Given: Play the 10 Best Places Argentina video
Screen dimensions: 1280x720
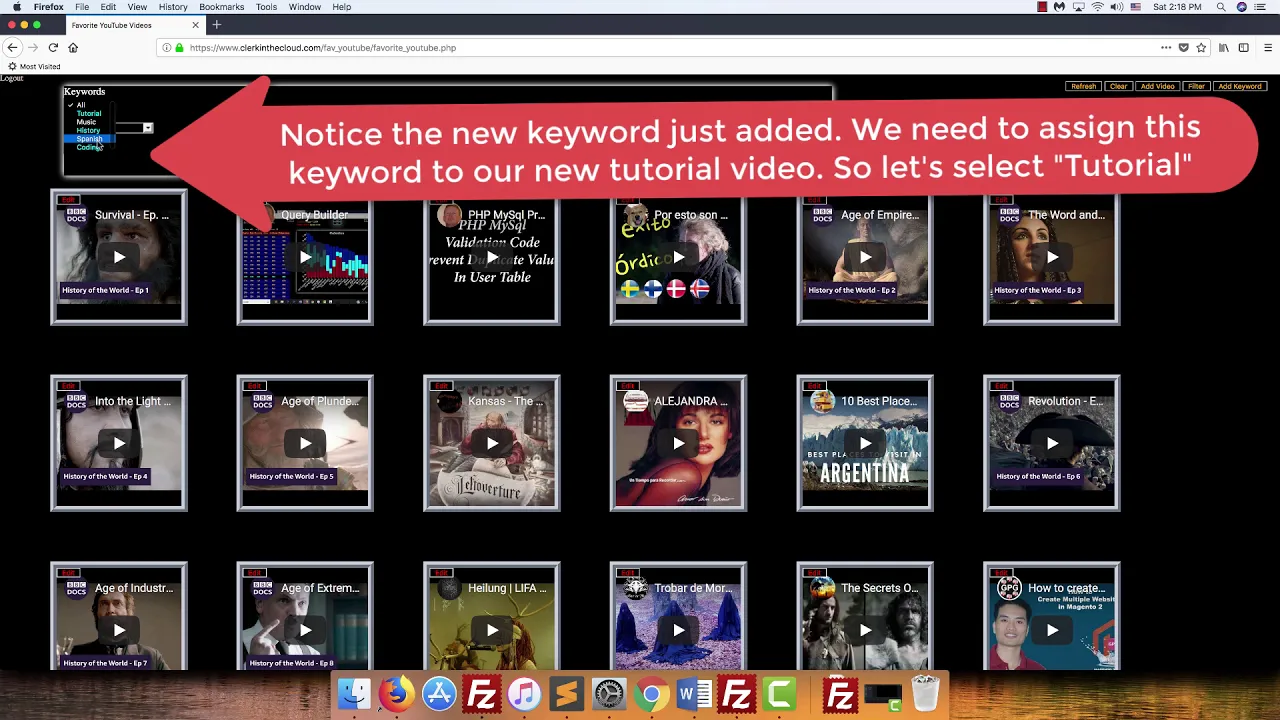Looking at the screenshot, I should pos(865,443).
